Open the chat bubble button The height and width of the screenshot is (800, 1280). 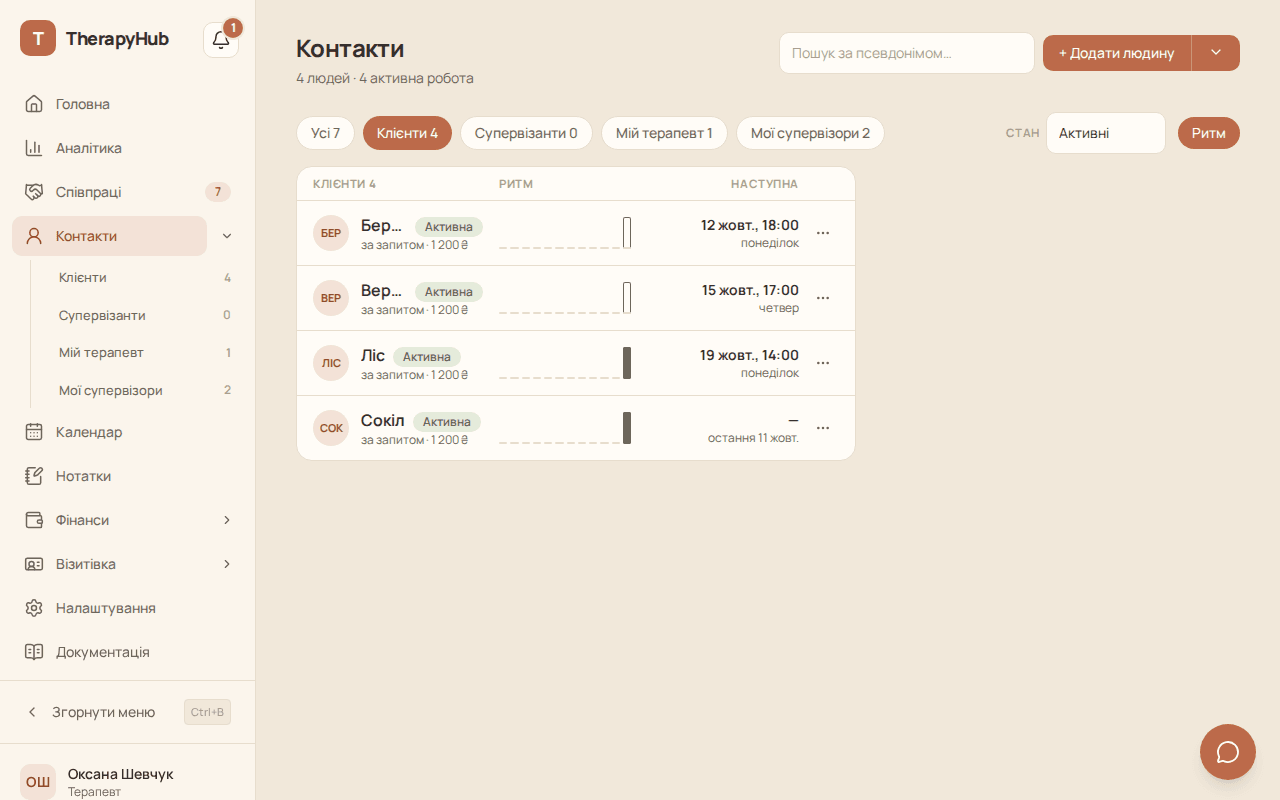click(x=1228, y=752)
